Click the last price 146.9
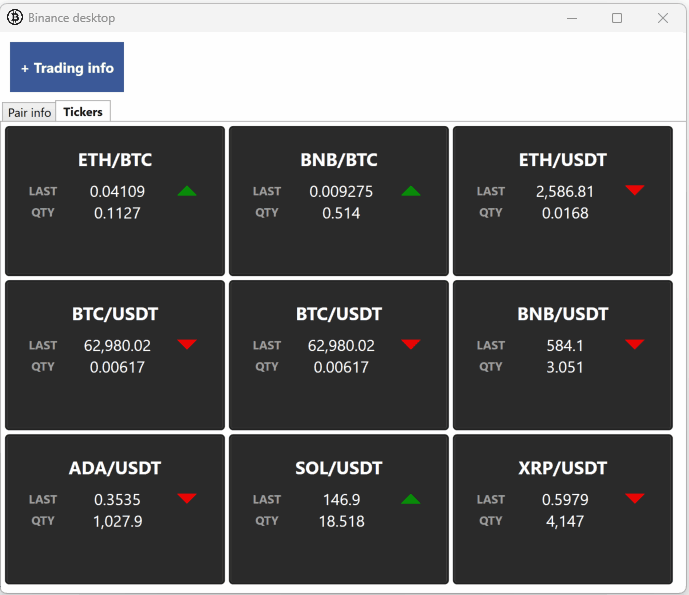 (x=341, y=500)
